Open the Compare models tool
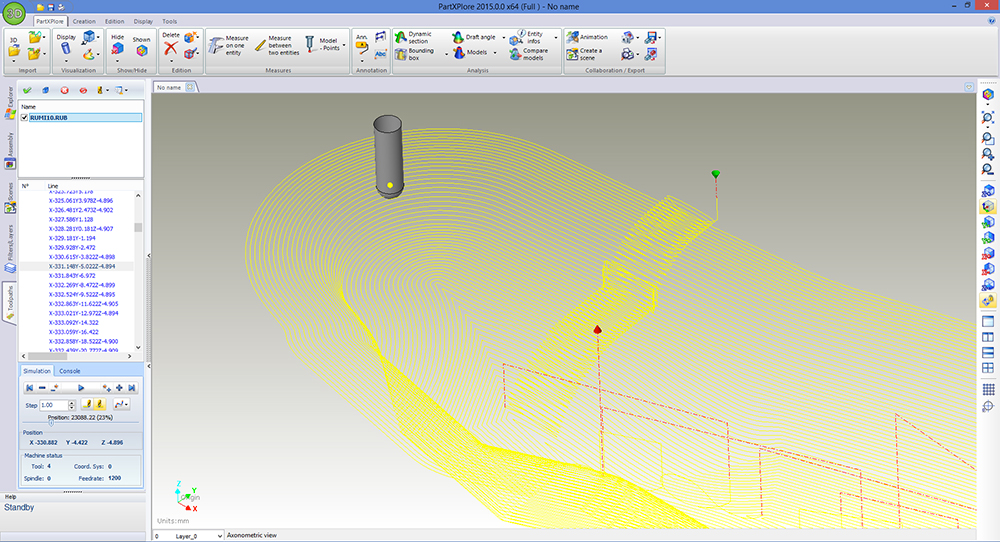Viewport: 1000px width, 542px height. point(529,54)
